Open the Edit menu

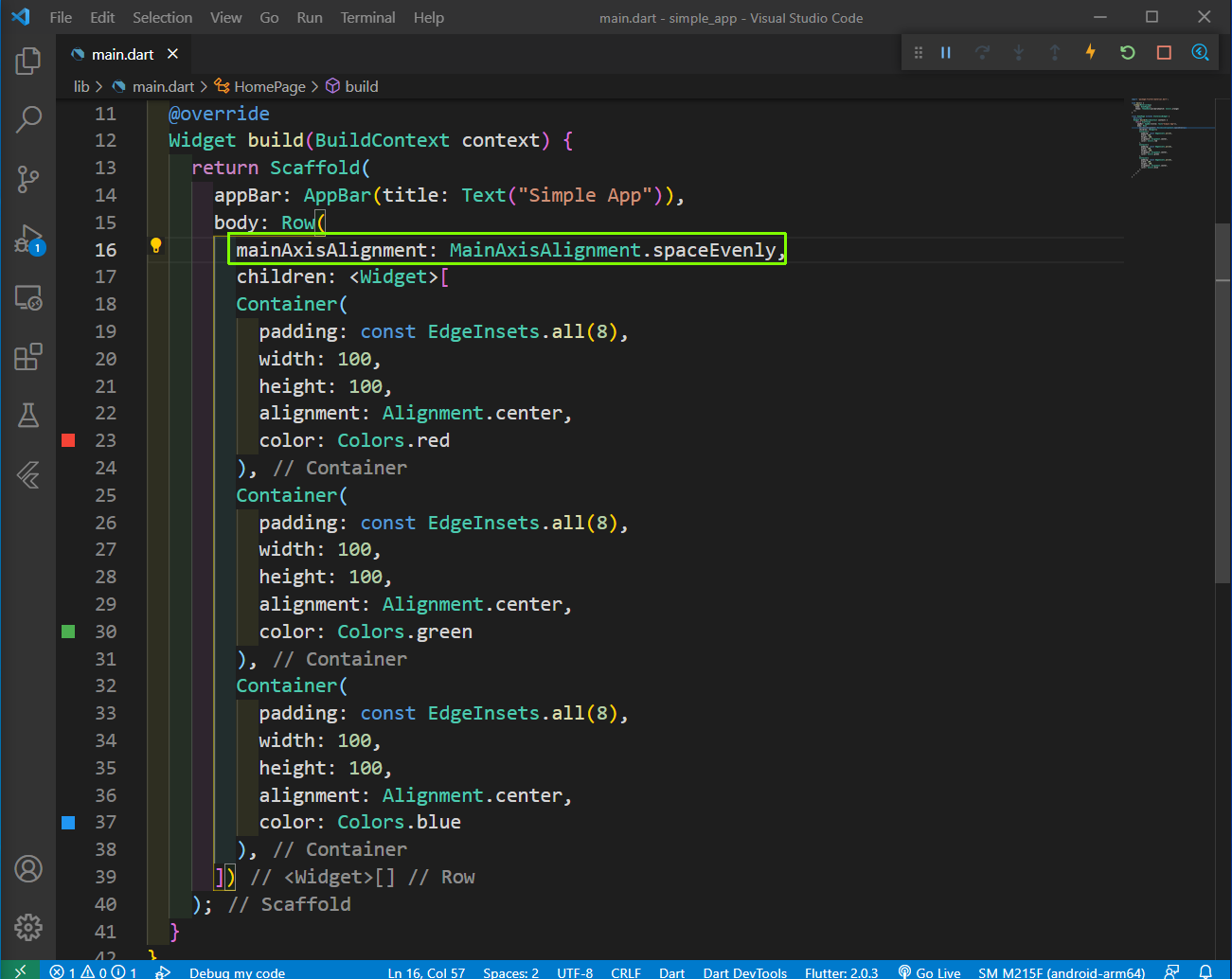pos(102,17)
